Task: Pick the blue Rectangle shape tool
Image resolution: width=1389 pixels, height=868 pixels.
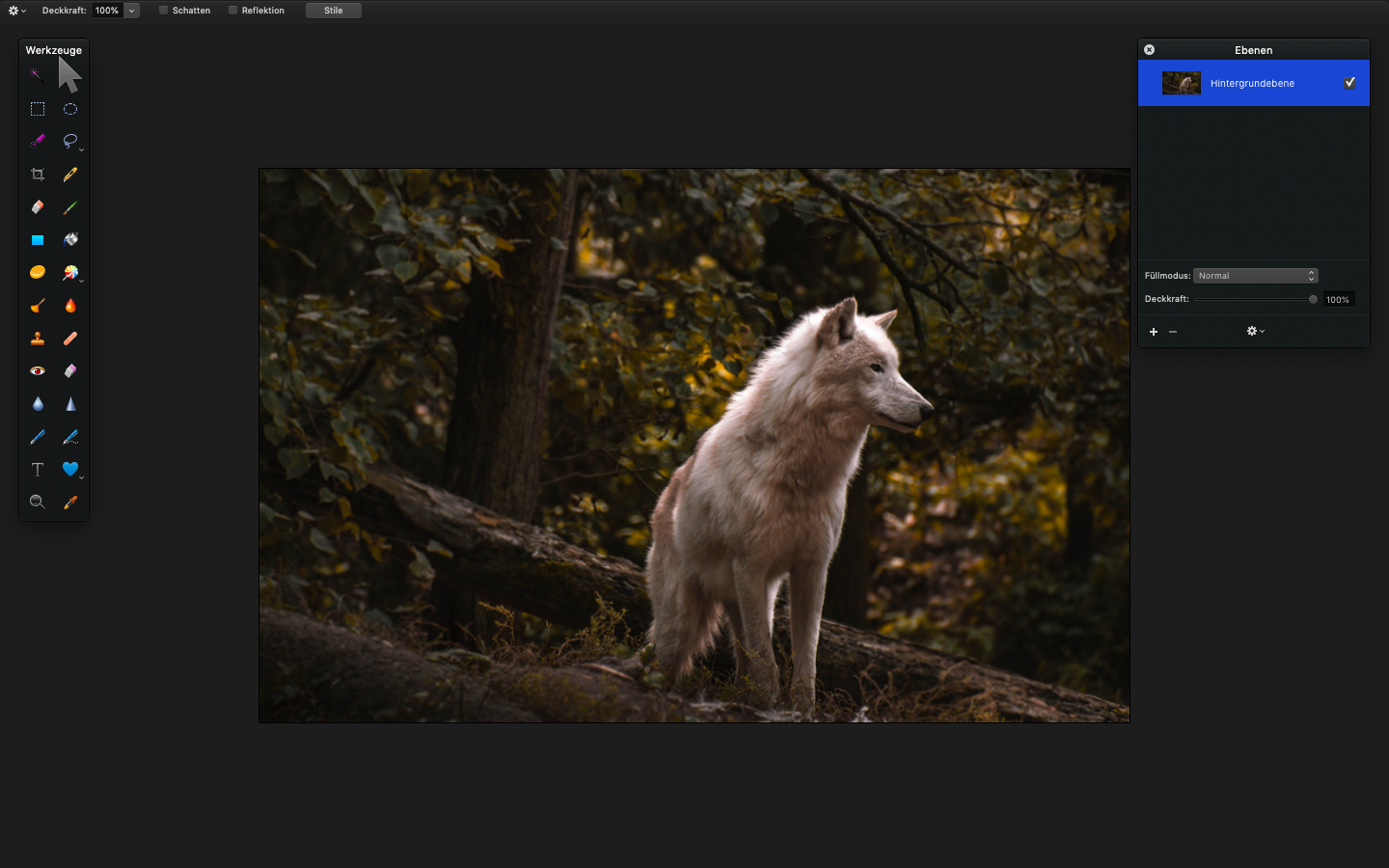Action: click(38, 240)
